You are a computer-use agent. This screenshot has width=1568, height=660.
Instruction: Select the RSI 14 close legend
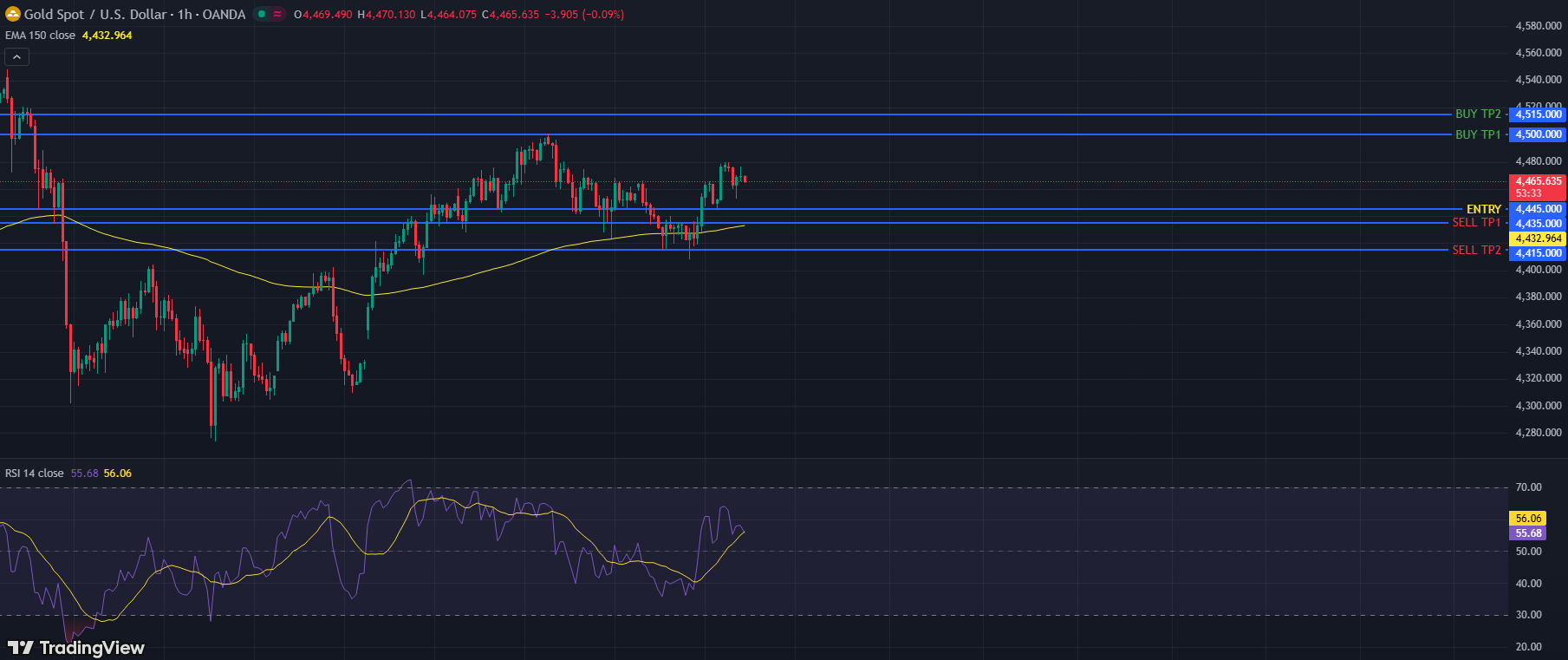pyautogui.click(x=35, y=474)
